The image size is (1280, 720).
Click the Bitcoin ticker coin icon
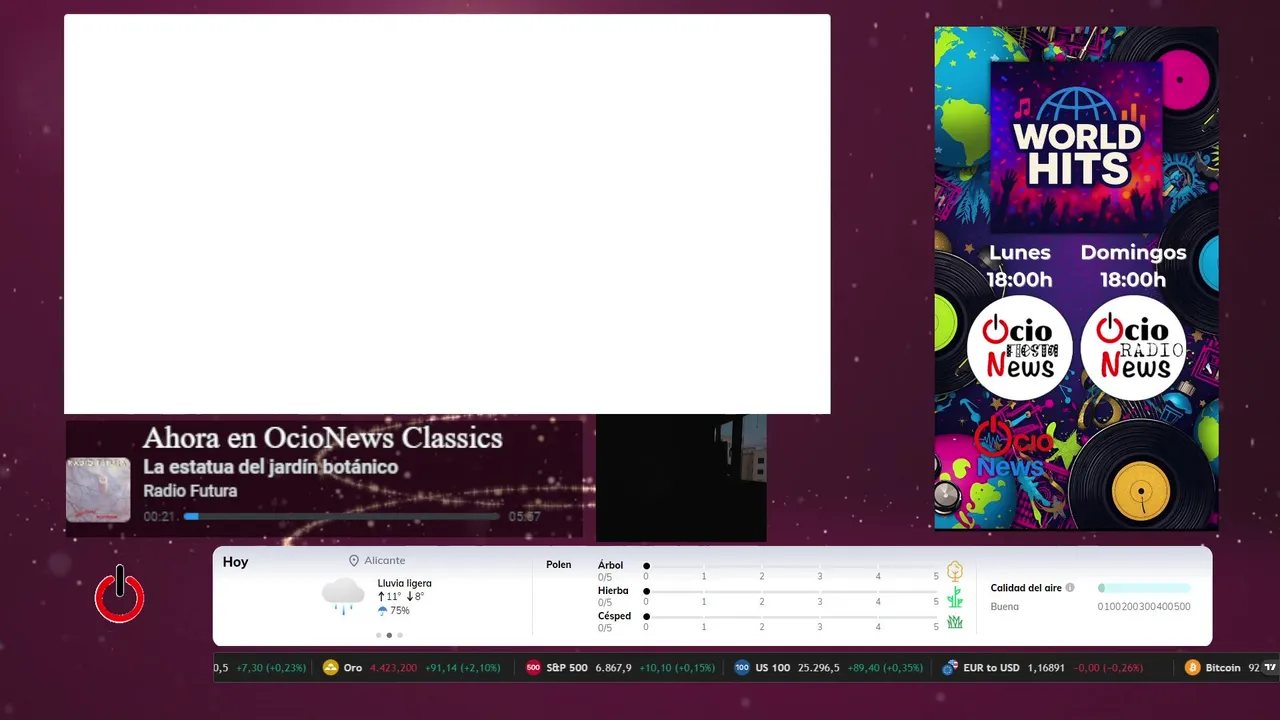(1192, 667)
